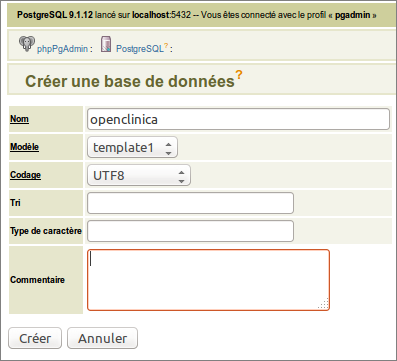Click the comment textarea resize grip

pos(324,303)
